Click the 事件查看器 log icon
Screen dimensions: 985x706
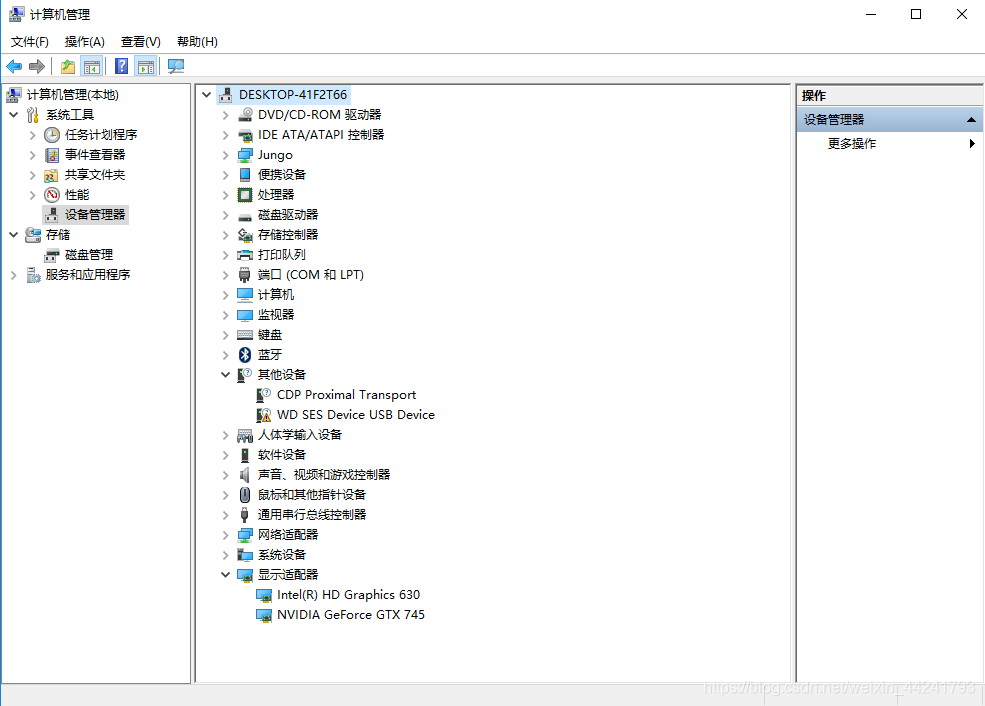pos(52,155)
